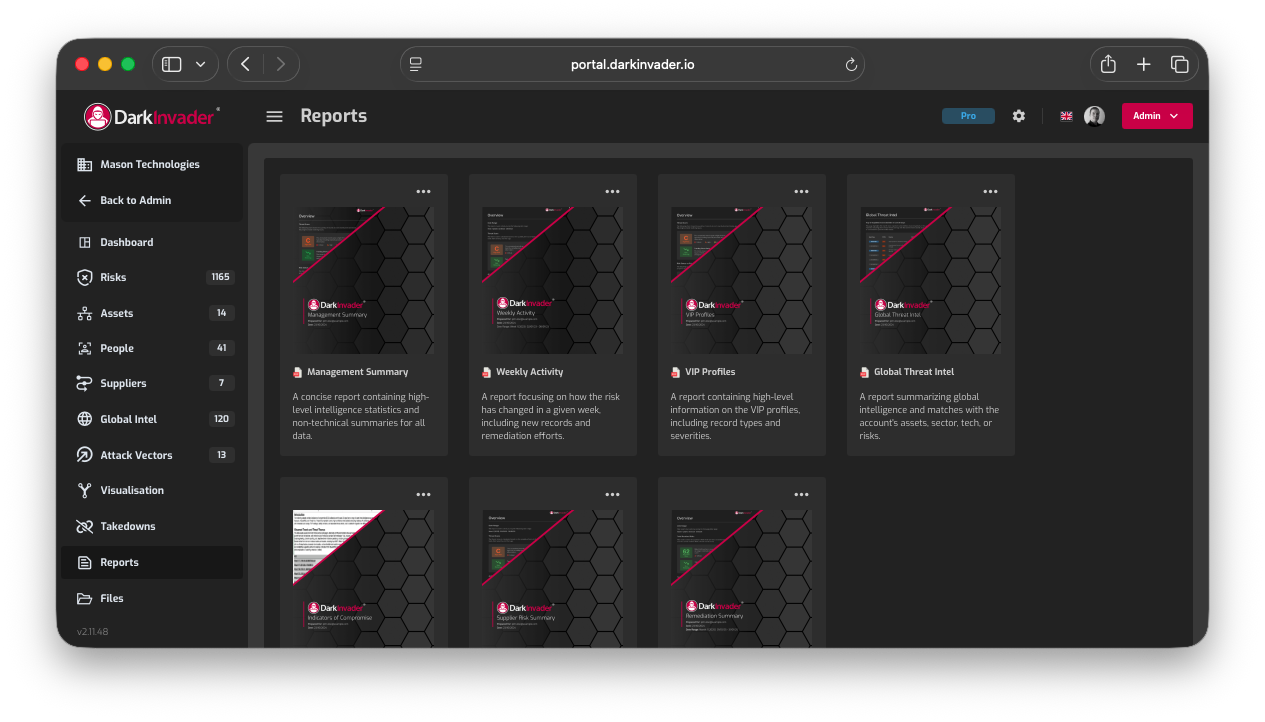Viewport: 1265px width, 722px height.
Task: Show Safari tab overview
Action: coord(1179,64)
